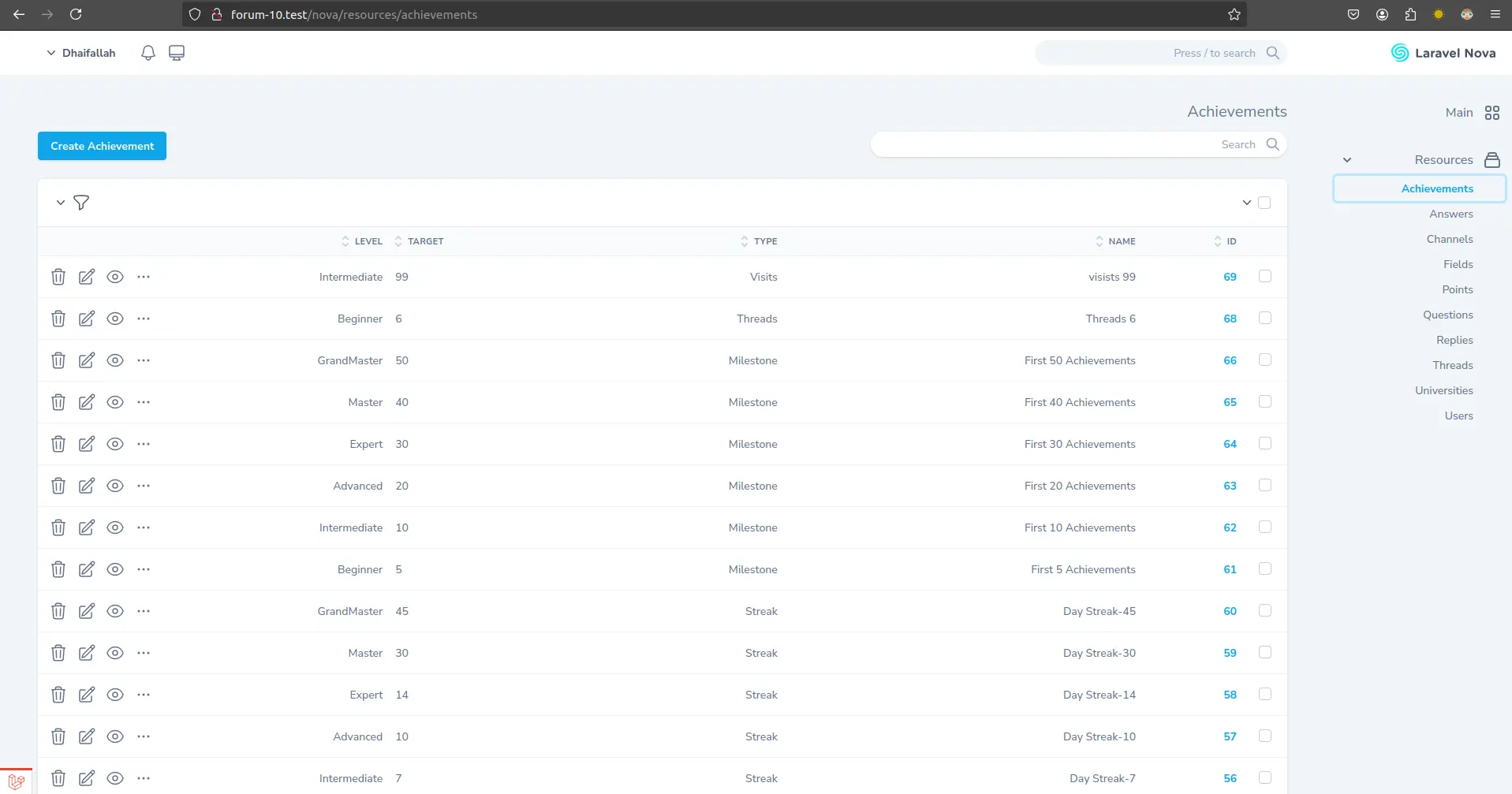Open the theme monitor icon in header
Viewport: 1512px width, 794px height.
click(x=177, y=53)
